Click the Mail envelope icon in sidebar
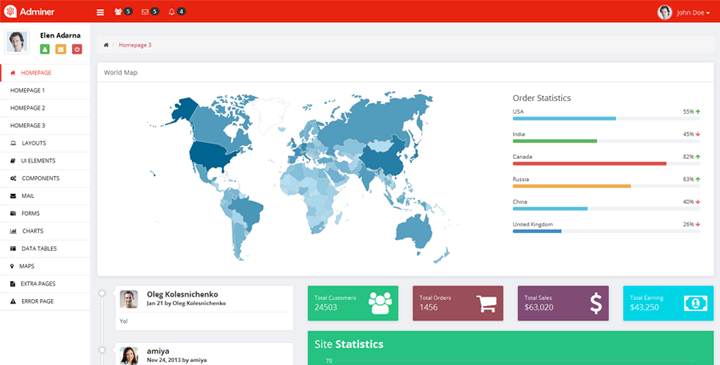 pos(13,196)
